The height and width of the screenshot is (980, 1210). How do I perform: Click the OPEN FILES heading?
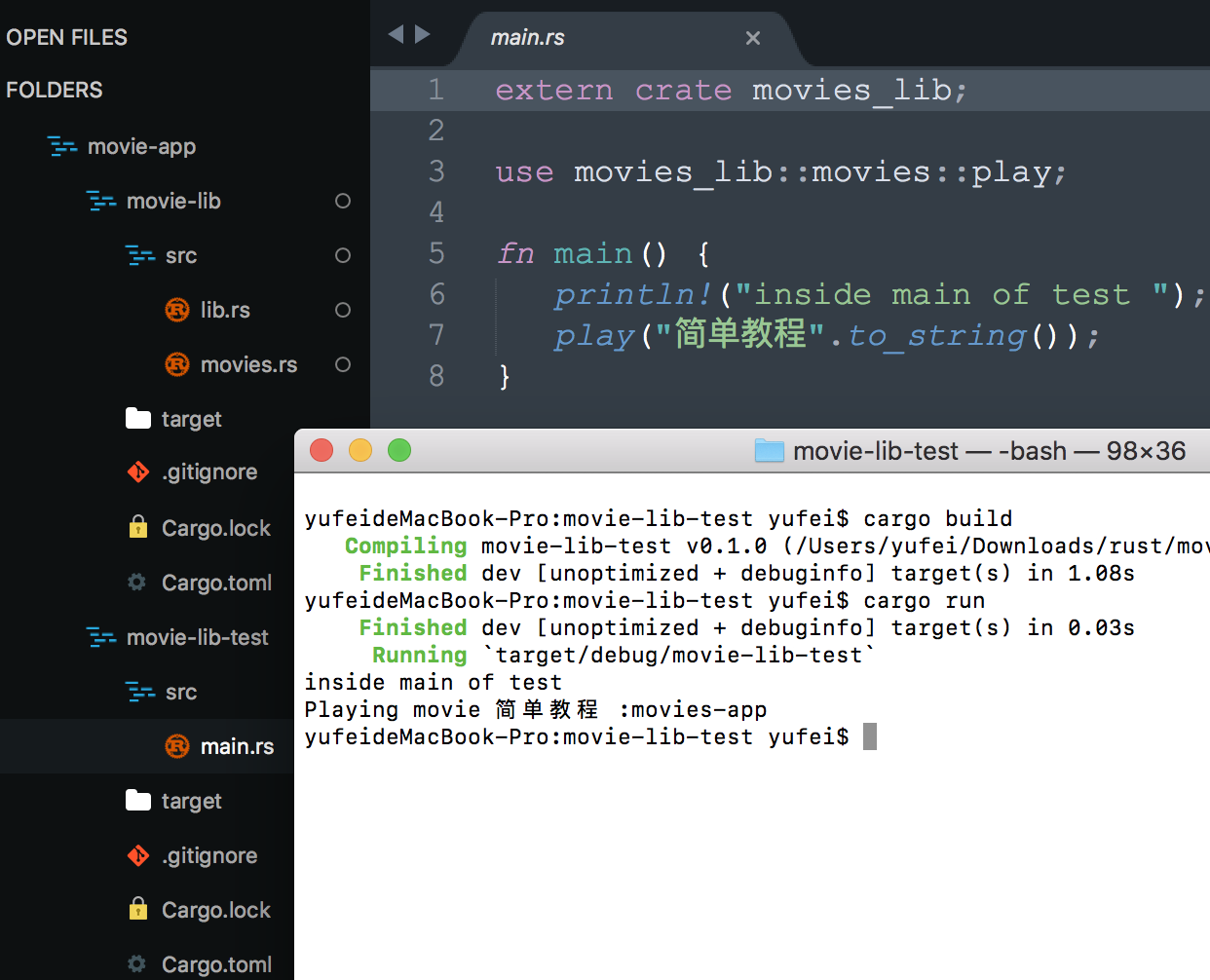point(66,37)
